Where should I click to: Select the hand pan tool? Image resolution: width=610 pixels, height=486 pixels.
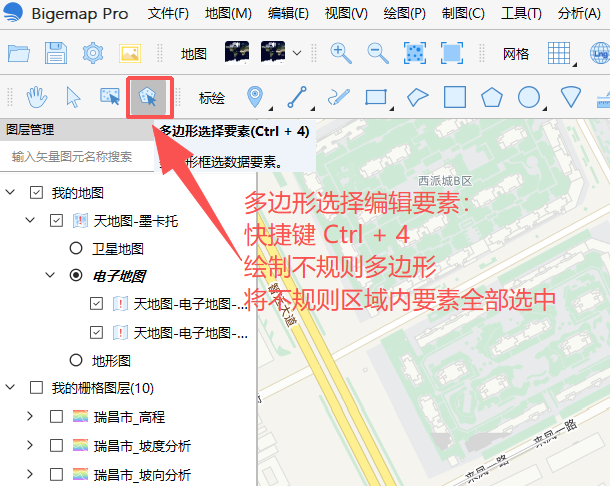pos(37,97)
